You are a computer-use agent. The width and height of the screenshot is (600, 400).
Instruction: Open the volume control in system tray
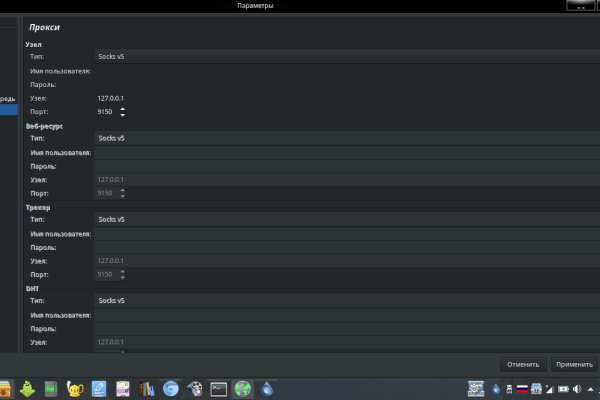tap(578, 389)
